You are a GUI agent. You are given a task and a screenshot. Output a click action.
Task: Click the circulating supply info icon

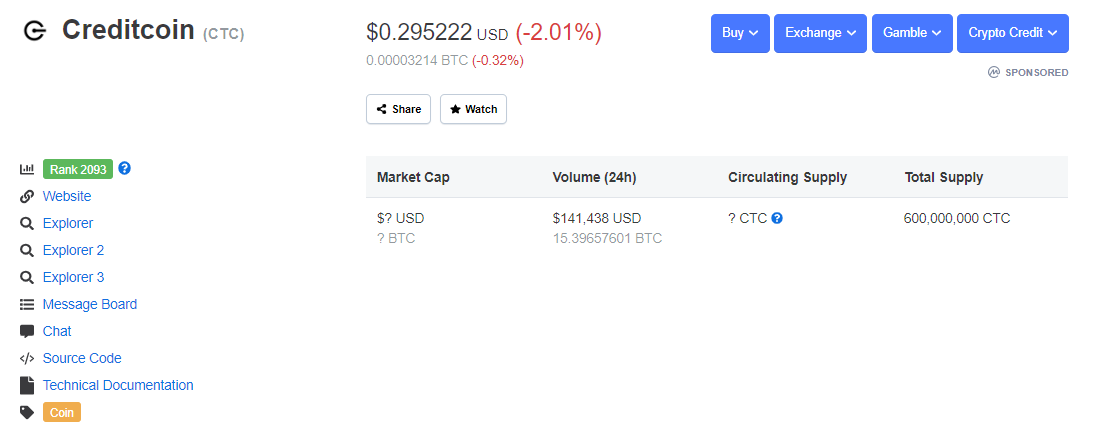pyautogui.click(x=777, y=218)
